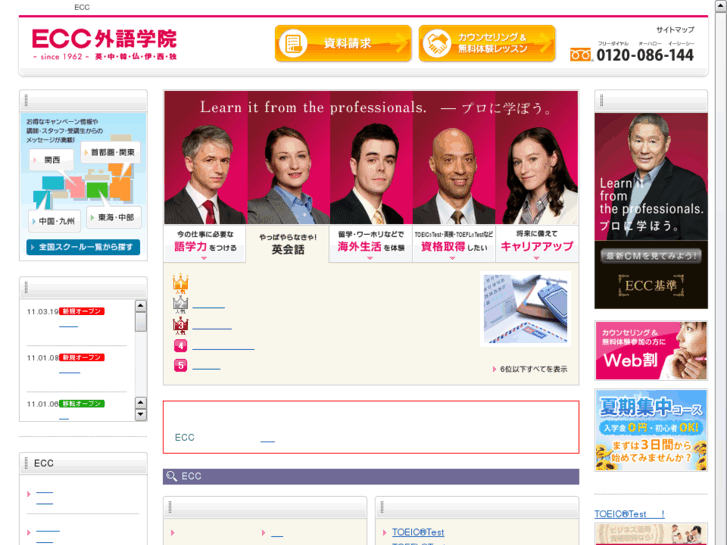Click the news list scrollbar thumb
Image resolution: width=727 pixels, height=545 pixels.
click(141, 322)
